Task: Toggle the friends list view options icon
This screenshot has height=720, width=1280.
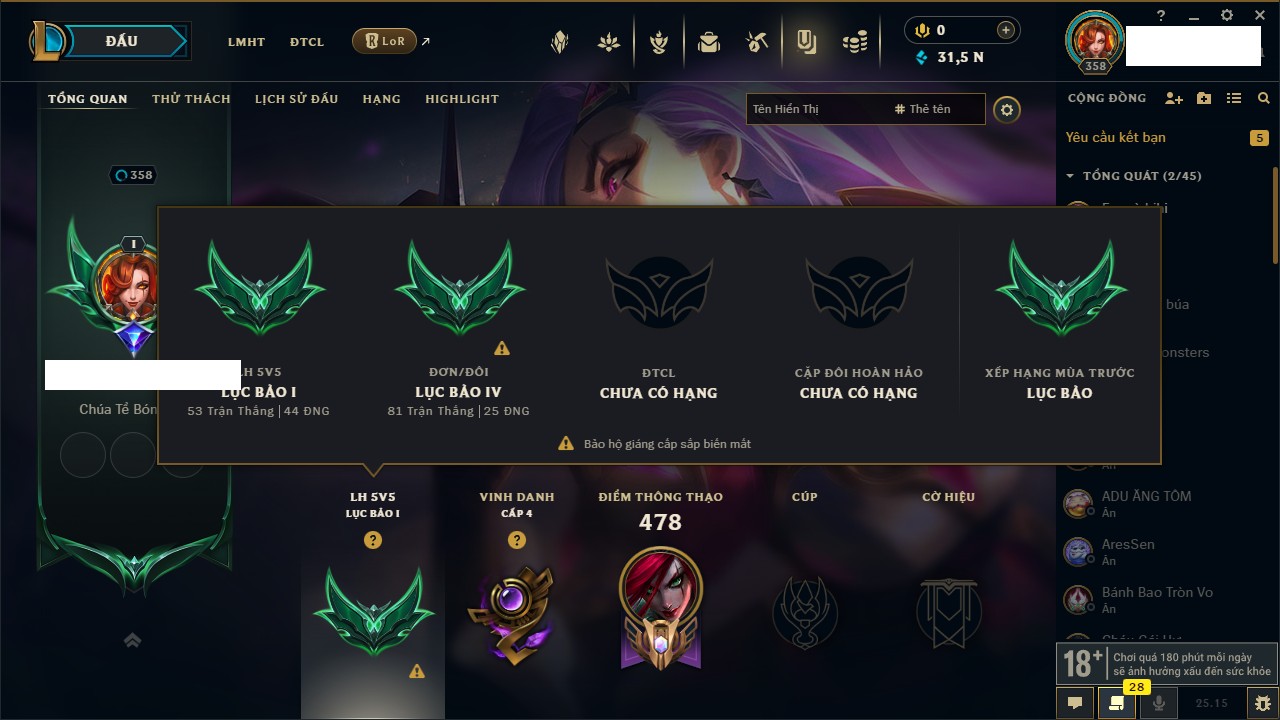Action: [x=1234, y=98]
